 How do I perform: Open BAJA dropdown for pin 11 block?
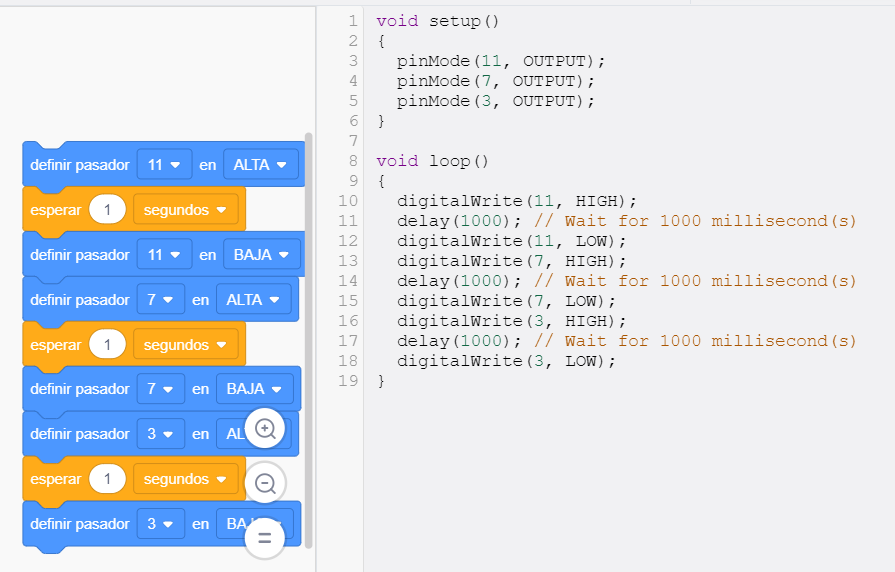261,255
